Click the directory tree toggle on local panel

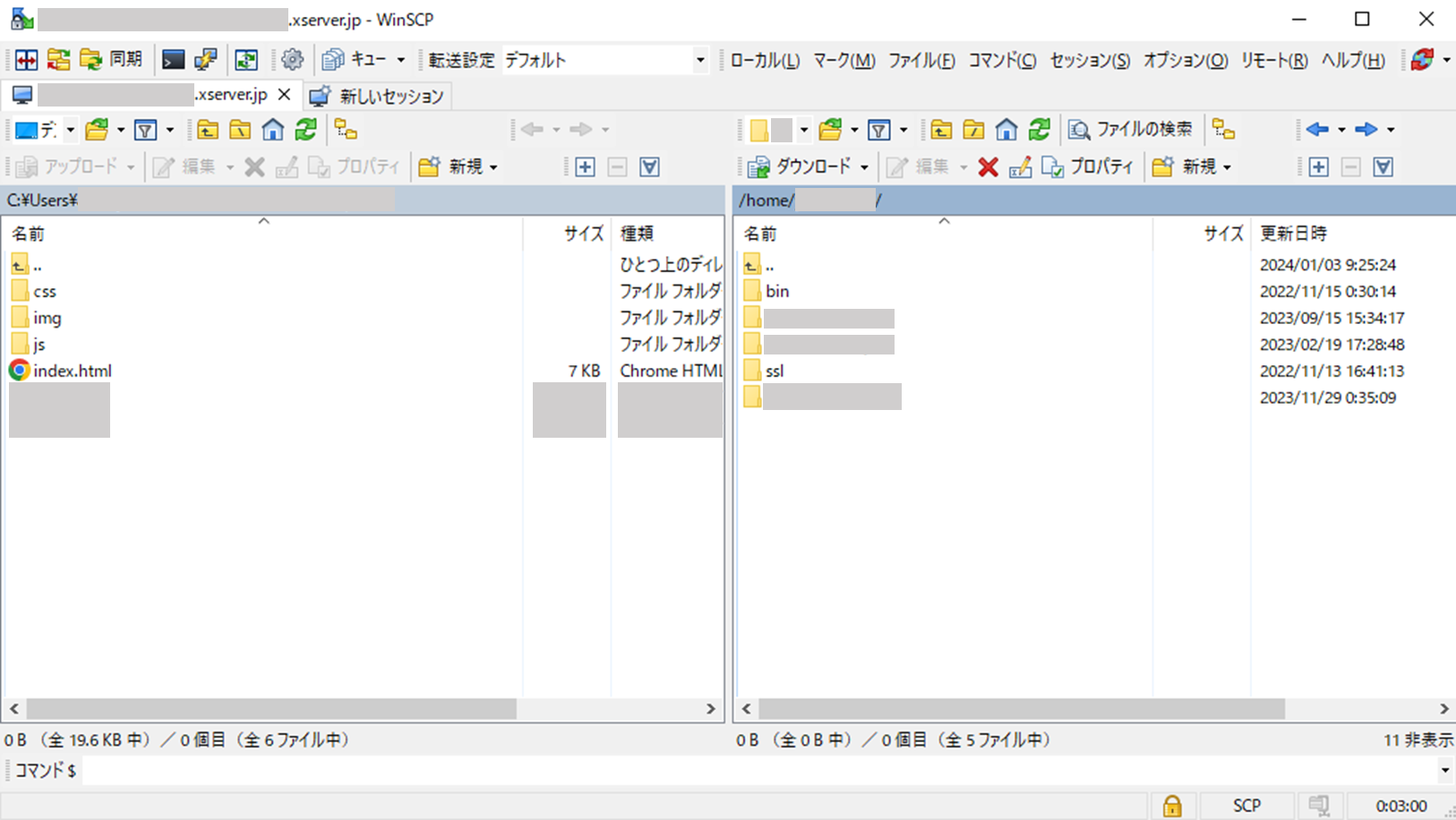coord(347,129)
